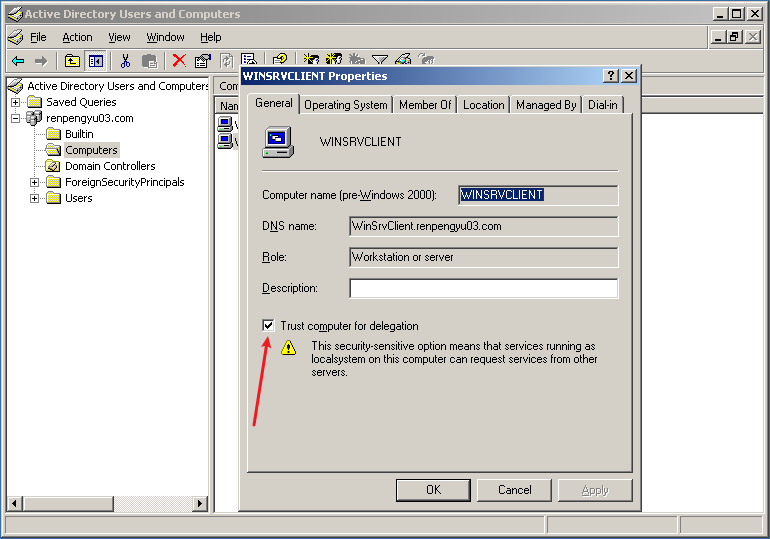Click the Cut scissors toolbar icon
The width and height of the screenshot is (770, 539).
(x=125, y=61)
